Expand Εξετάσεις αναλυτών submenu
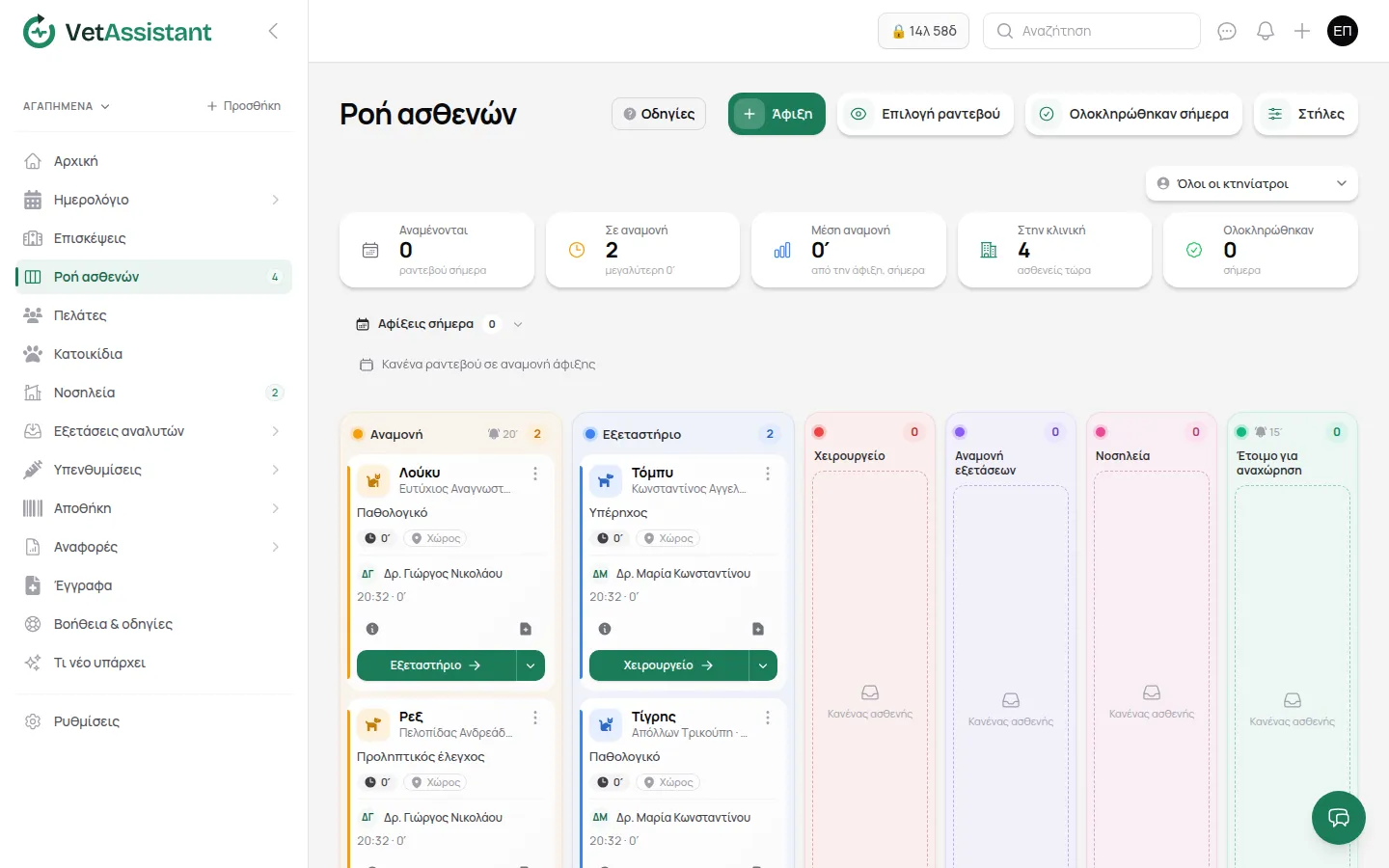 [275, 431]
